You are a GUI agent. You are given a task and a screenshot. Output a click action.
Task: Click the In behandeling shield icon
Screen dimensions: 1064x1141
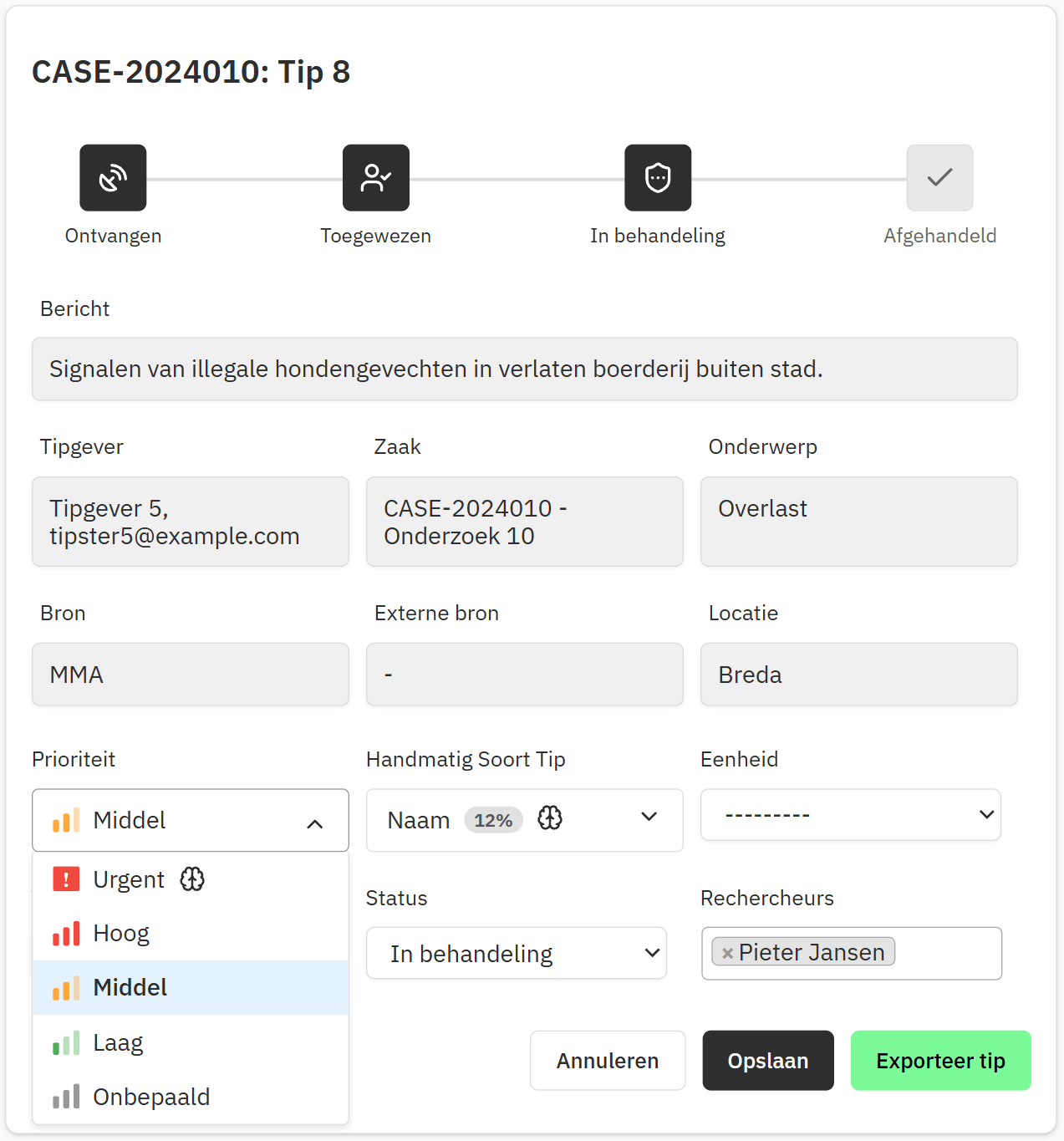click(x=658, y=178)
